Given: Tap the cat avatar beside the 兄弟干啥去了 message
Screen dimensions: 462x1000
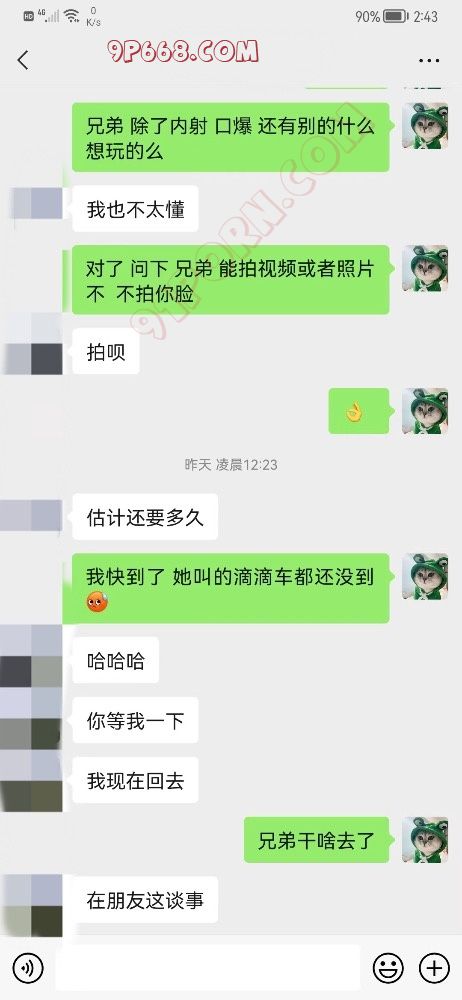Looking at the screenshot, I should coord(424,840).
